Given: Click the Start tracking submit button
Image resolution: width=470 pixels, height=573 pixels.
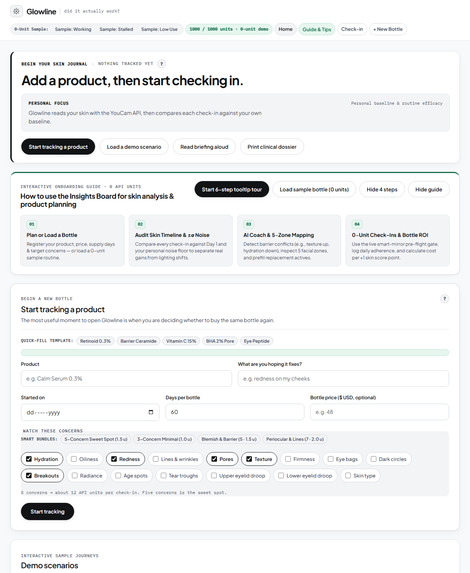Looking at the screenshot, I should click(48, 512).
